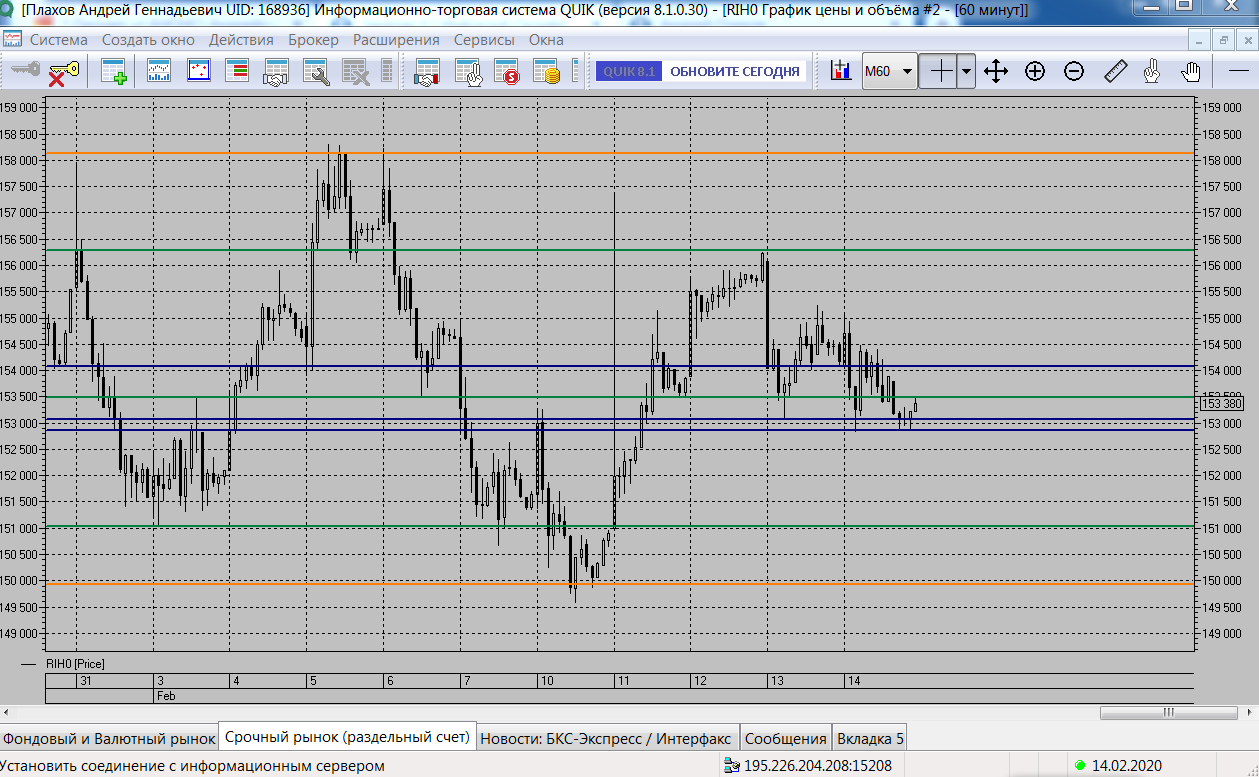Image resolution: width=1259 pixels, height=777 pixels.
Task: Minimize the inner chart window
Action: (x=1201, y=40)
